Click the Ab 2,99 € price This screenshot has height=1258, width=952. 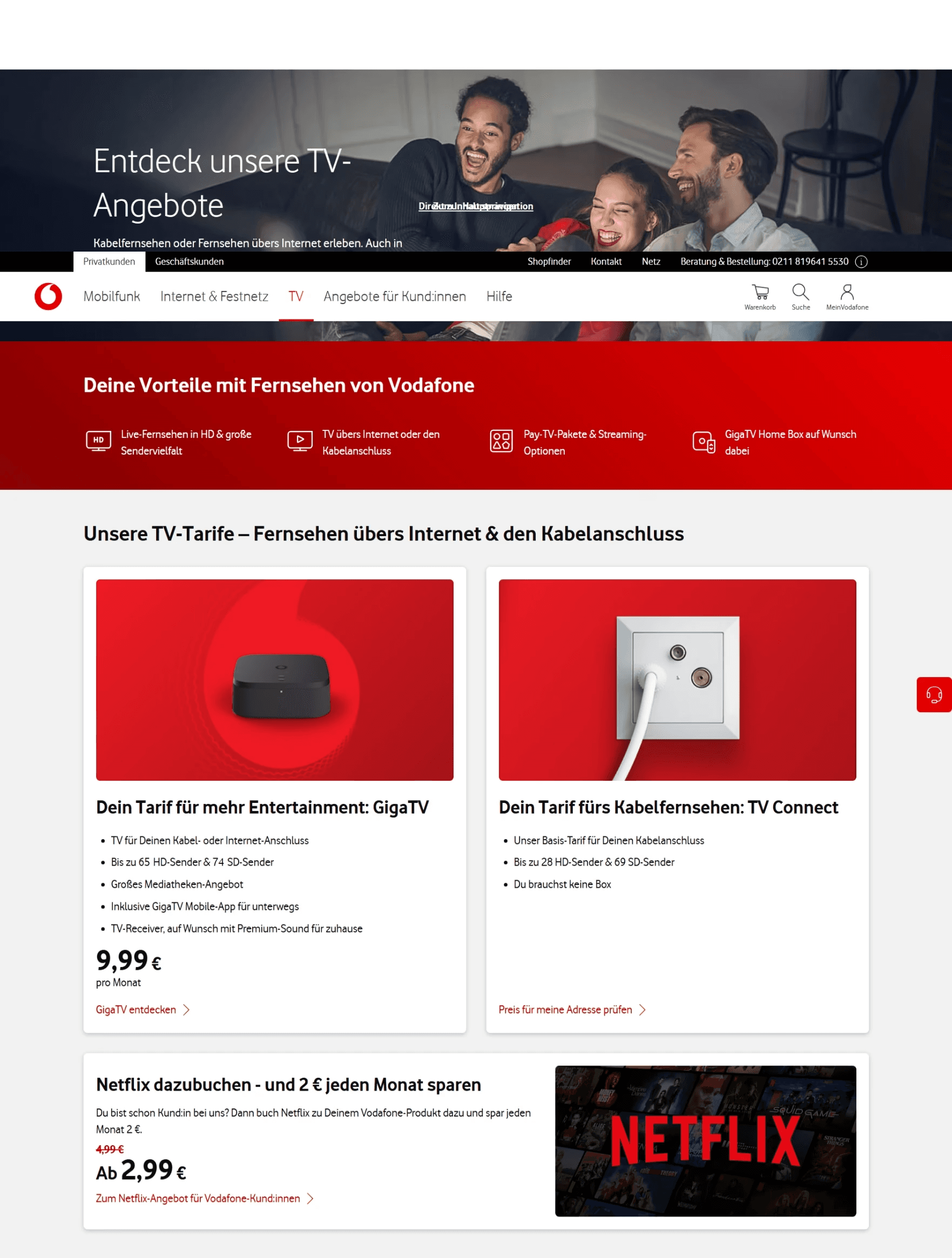point(141,1171)
